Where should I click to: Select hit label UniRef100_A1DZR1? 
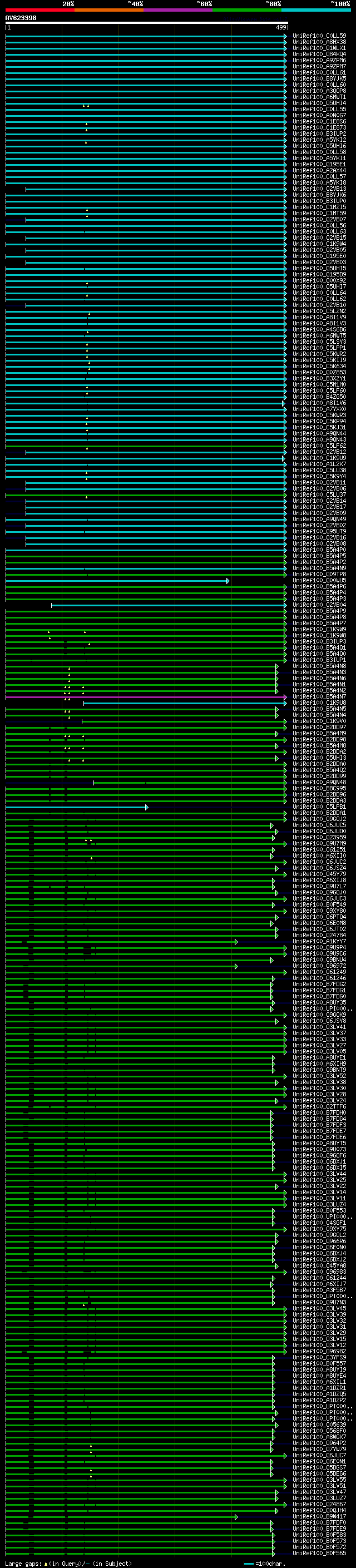[319, 1389]
